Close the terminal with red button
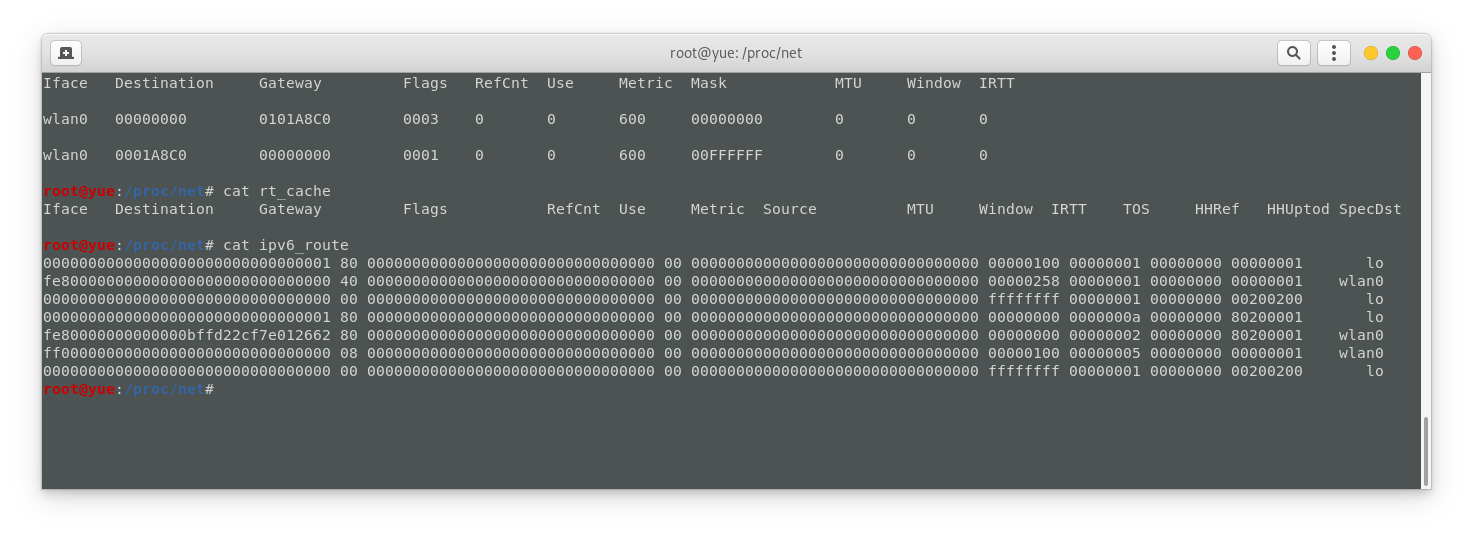 pyautogui.click(x=1415, y=53)
